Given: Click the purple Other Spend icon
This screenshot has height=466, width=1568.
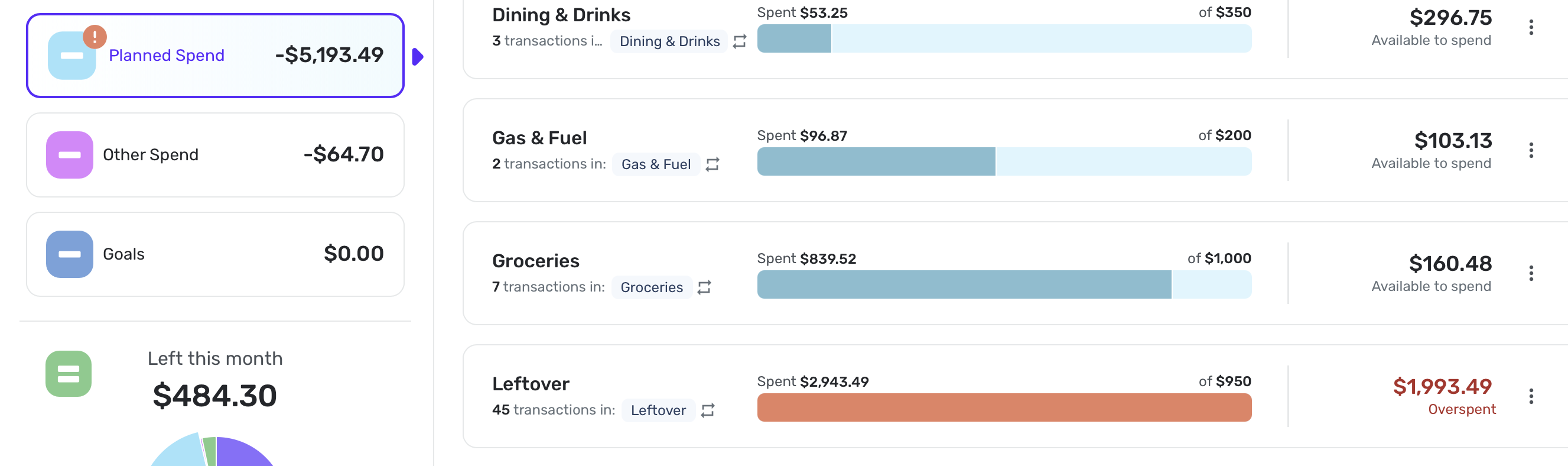Looking at the screenshot, I should pos(69,155).
